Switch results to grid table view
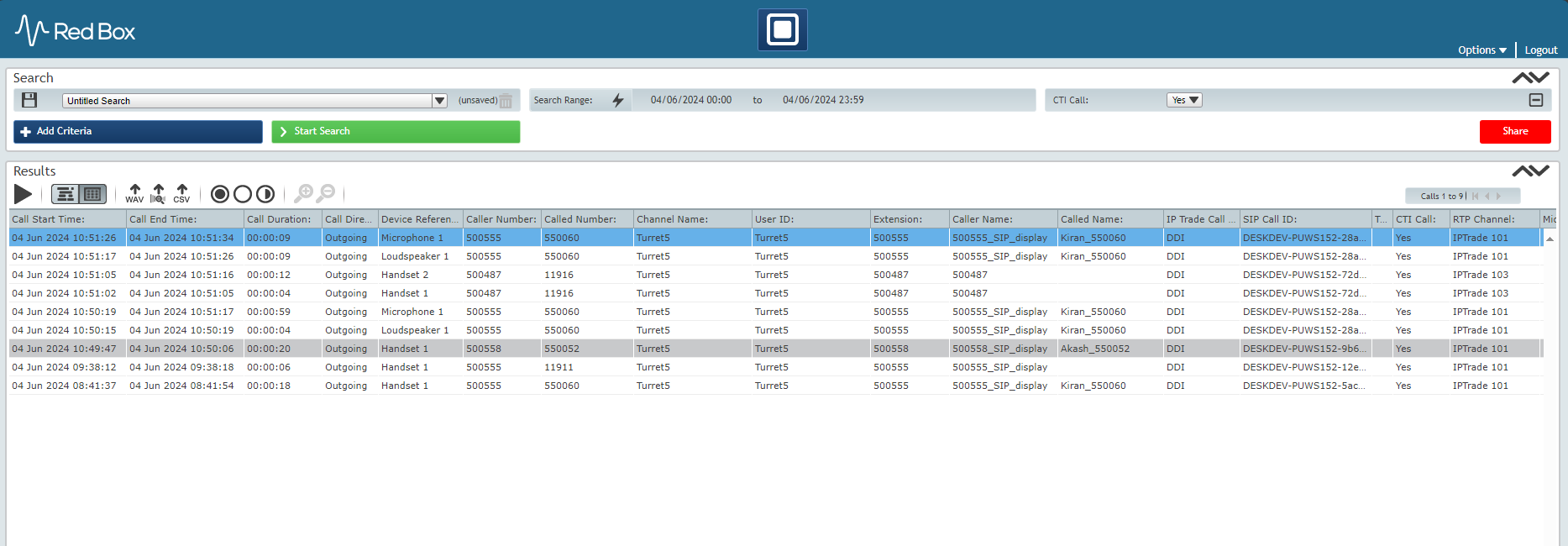The width and height of the screenshot is (1568, 546). point(92,194)
